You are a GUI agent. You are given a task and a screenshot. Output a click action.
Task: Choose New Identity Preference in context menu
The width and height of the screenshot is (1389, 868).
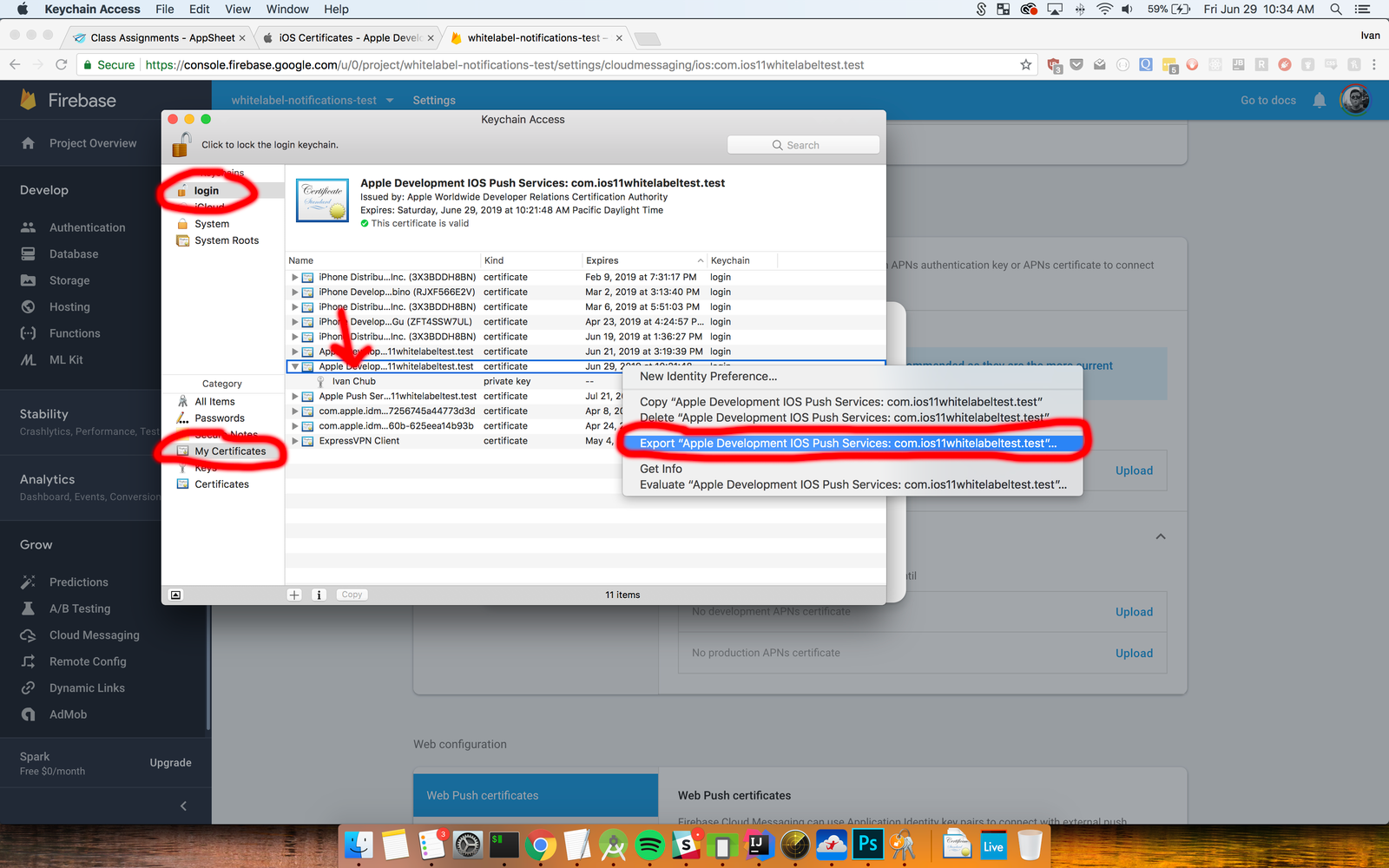[852, 376]
